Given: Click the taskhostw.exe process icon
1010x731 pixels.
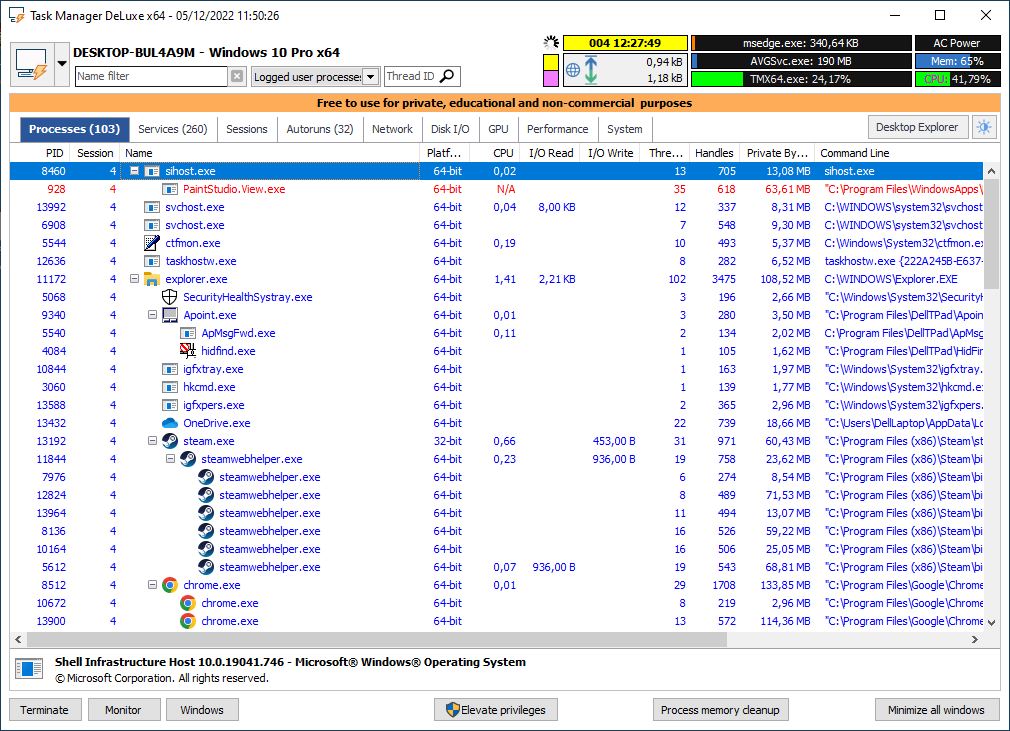Looking at the screenshot, I should 152,261.
